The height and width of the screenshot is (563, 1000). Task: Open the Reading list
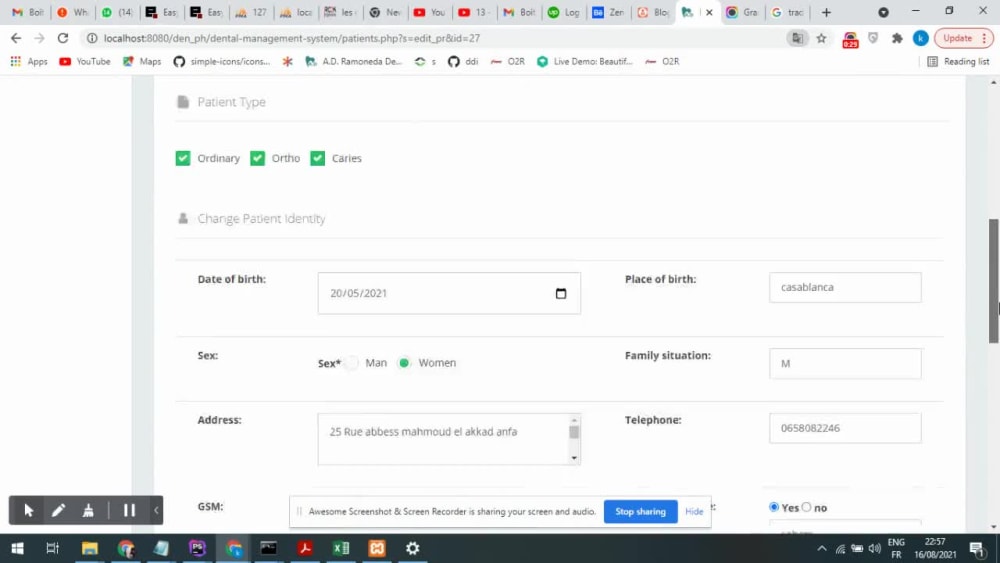pyautogui.click(x=958, y=61)
